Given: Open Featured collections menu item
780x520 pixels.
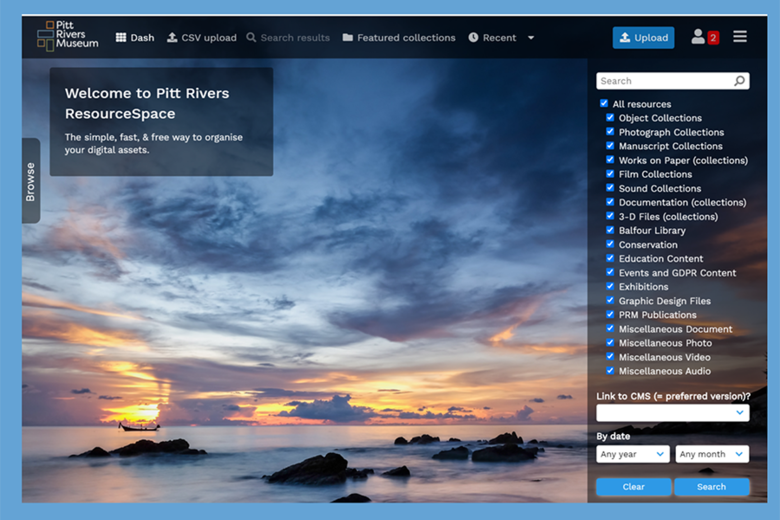Looking at the screenshot, I should (399, 37).
